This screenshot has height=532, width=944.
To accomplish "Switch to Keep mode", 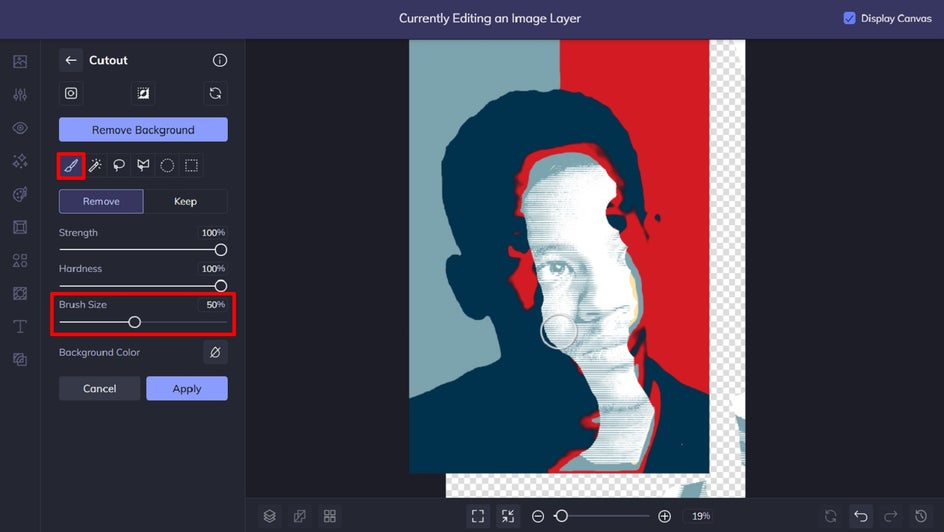I will (x=185, y=202).
